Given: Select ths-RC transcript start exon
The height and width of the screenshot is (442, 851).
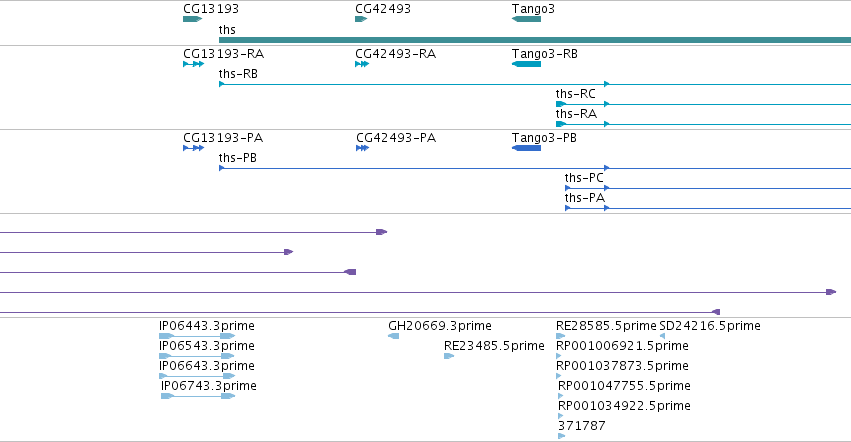Looking at the screenshot, I should coord(561,104).
